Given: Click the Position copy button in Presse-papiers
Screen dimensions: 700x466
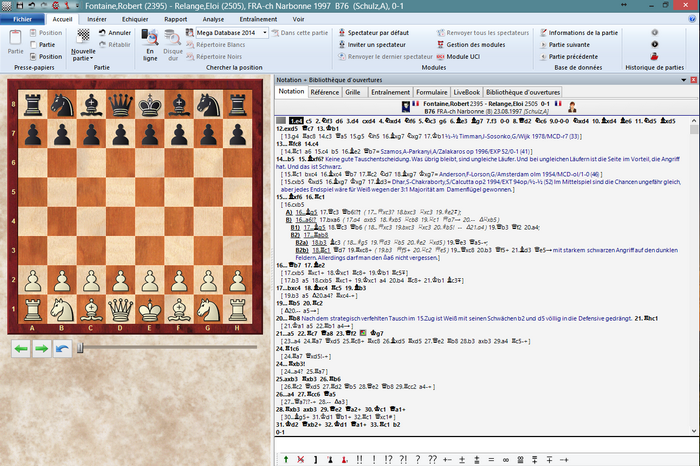Looking at the screenshot, I should 46,57.
